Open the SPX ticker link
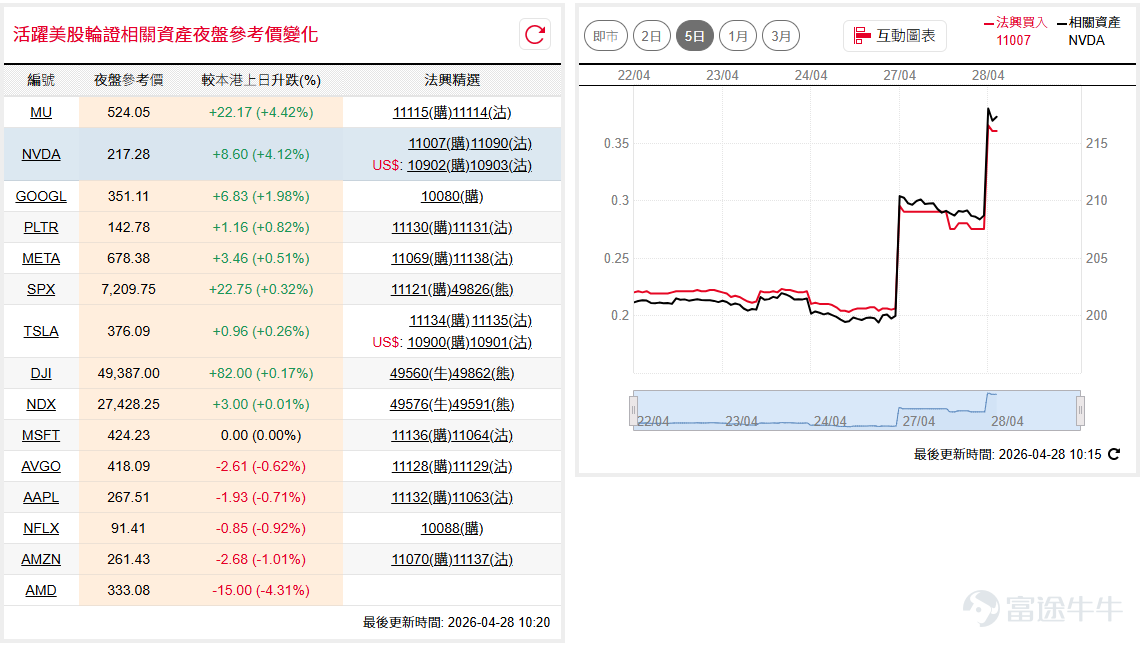This screenshot has height=645, width=1143. point(41,289)
